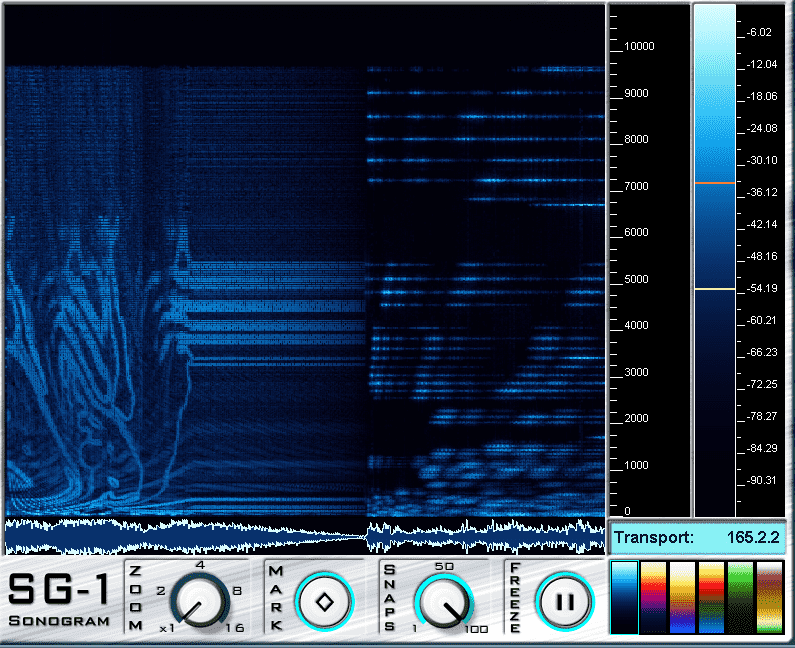Screen dimensions: 795x648
Task: Click the 10000 Hz frequency label
Action: point(639,46)
